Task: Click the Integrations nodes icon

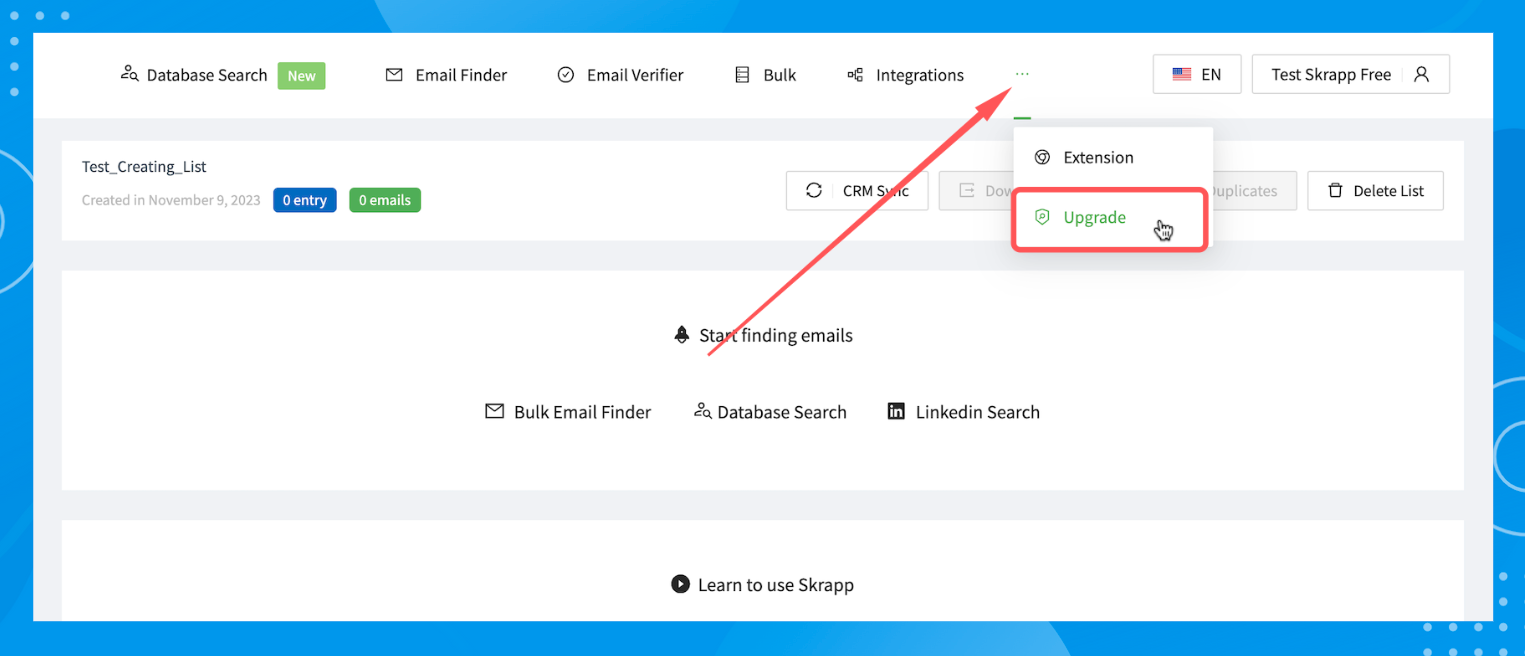Action: pyautogui.click(x=855, y=75)
